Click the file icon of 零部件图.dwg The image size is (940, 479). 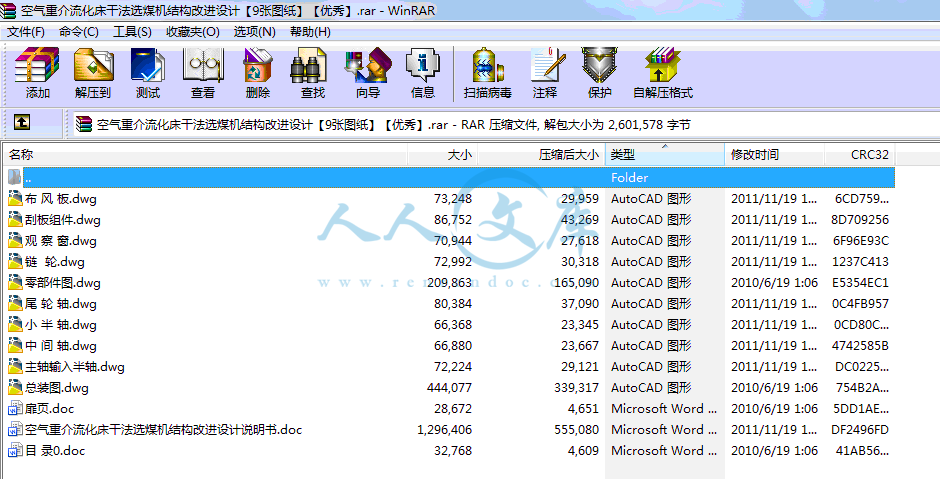click(x=15, y=282)
